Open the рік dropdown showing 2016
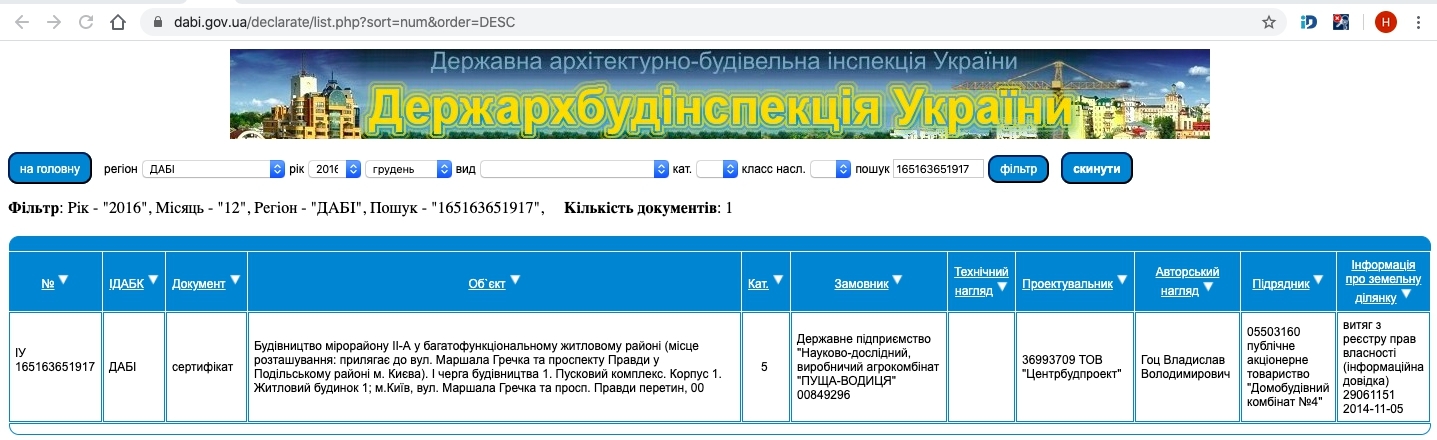Image resolution: width=1437 pixels, height=440 pixels. pyautogui.click(x=334, y=169)
